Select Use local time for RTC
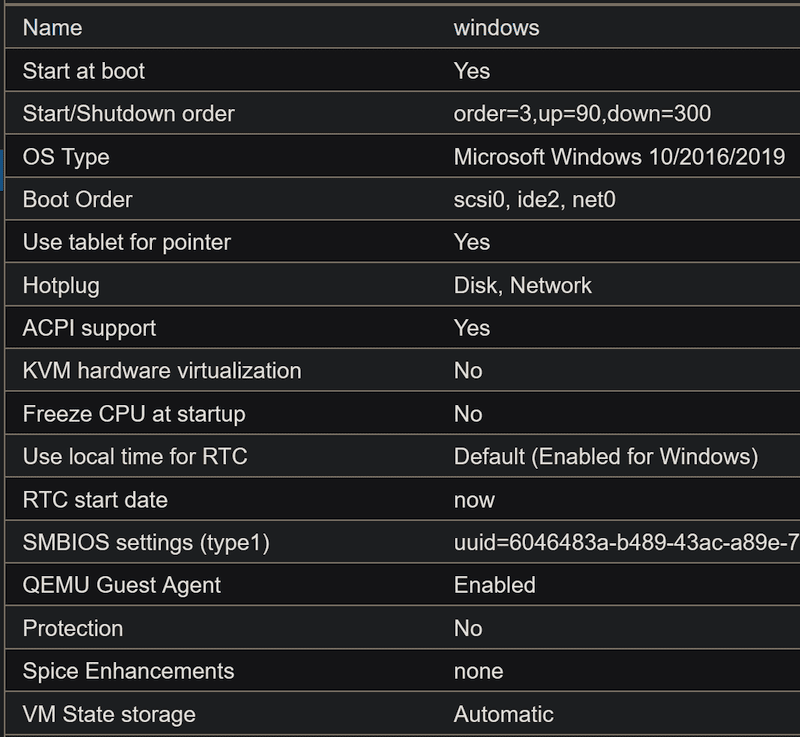The image size is (800, 737). click(x=134, y=457)
